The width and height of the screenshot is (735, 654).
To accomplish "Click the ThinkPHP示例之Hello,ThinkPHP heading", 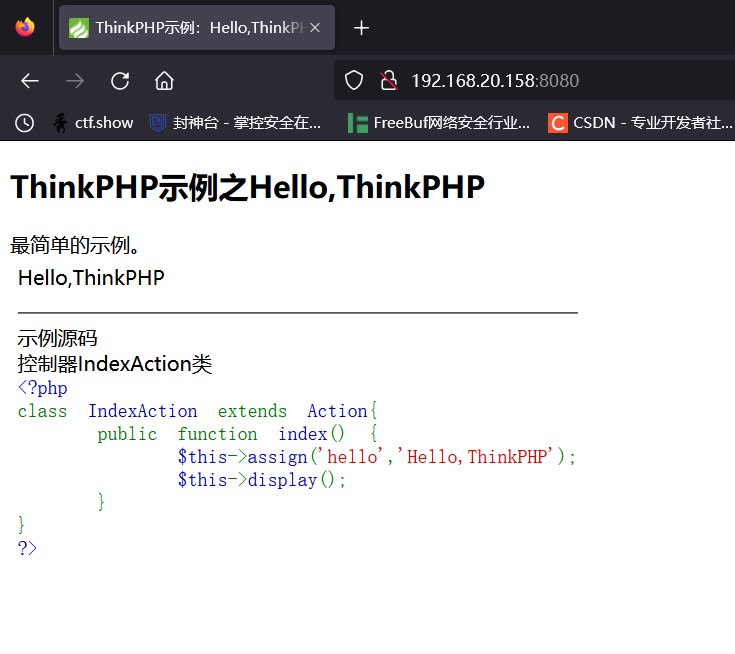I will click(x=248, y=187).
